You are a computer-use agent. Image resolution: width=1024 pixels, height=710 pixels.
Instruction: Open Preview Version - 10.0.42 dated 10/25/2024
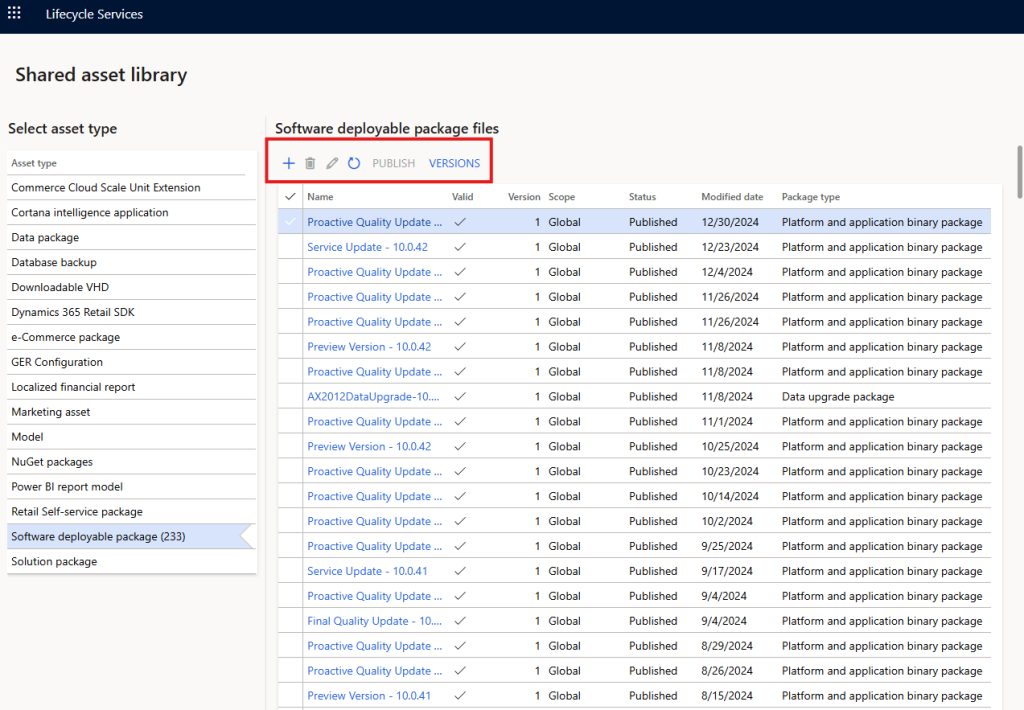[x=369, y=446]
